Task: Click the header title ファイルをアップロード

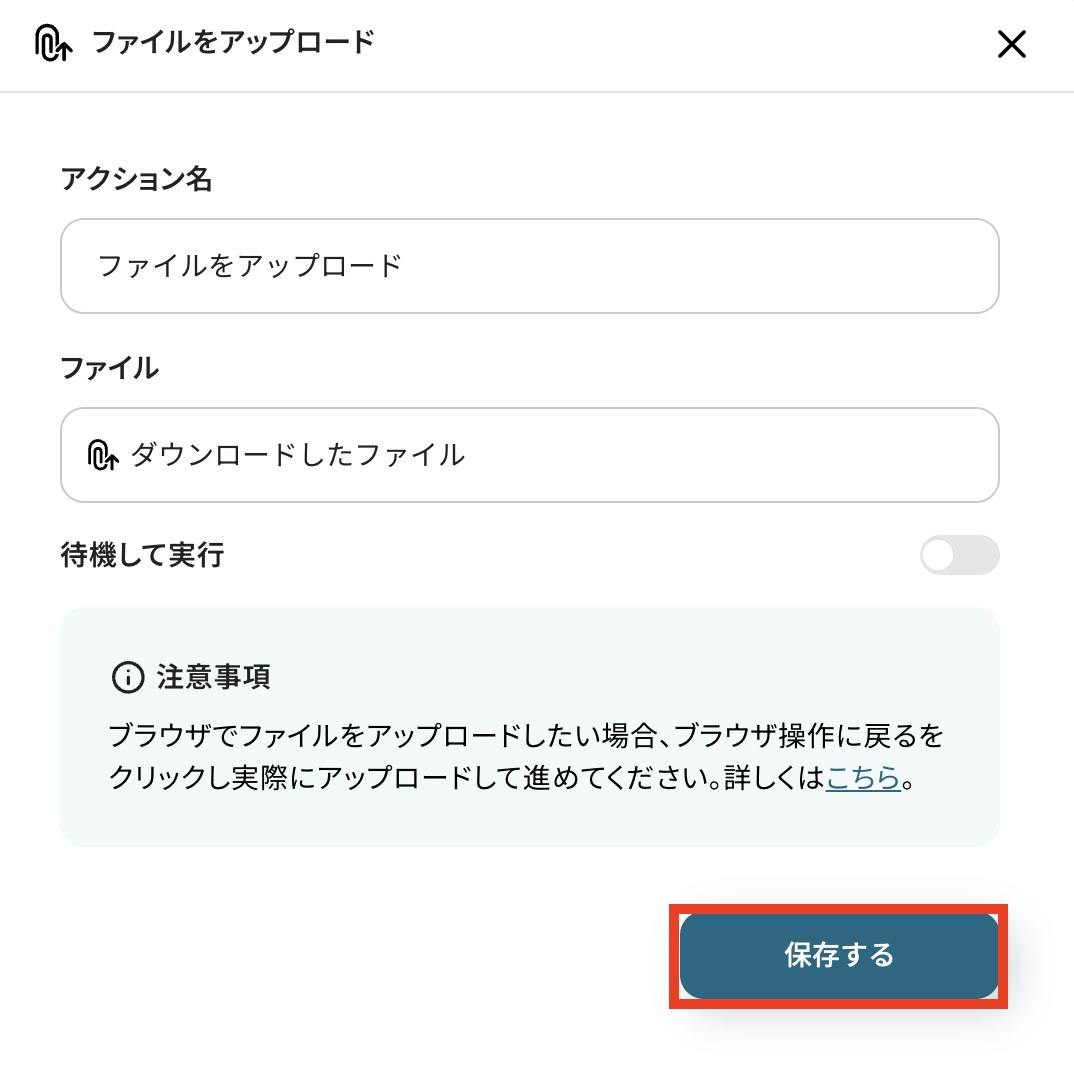Action: (233, 43)
